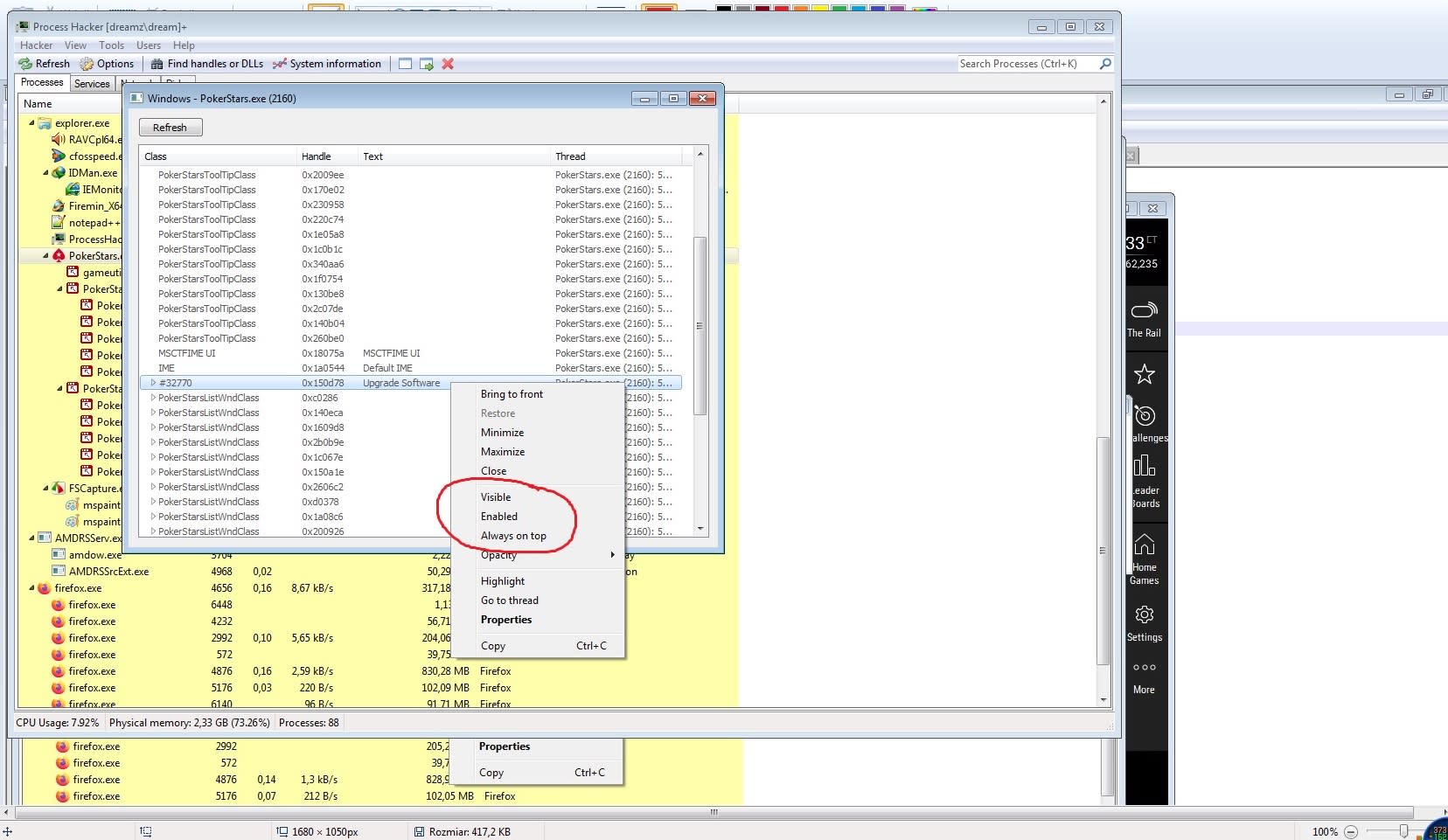
Task: Click the horizontal scrollbar above the image status bar
Action: point(714,812)
